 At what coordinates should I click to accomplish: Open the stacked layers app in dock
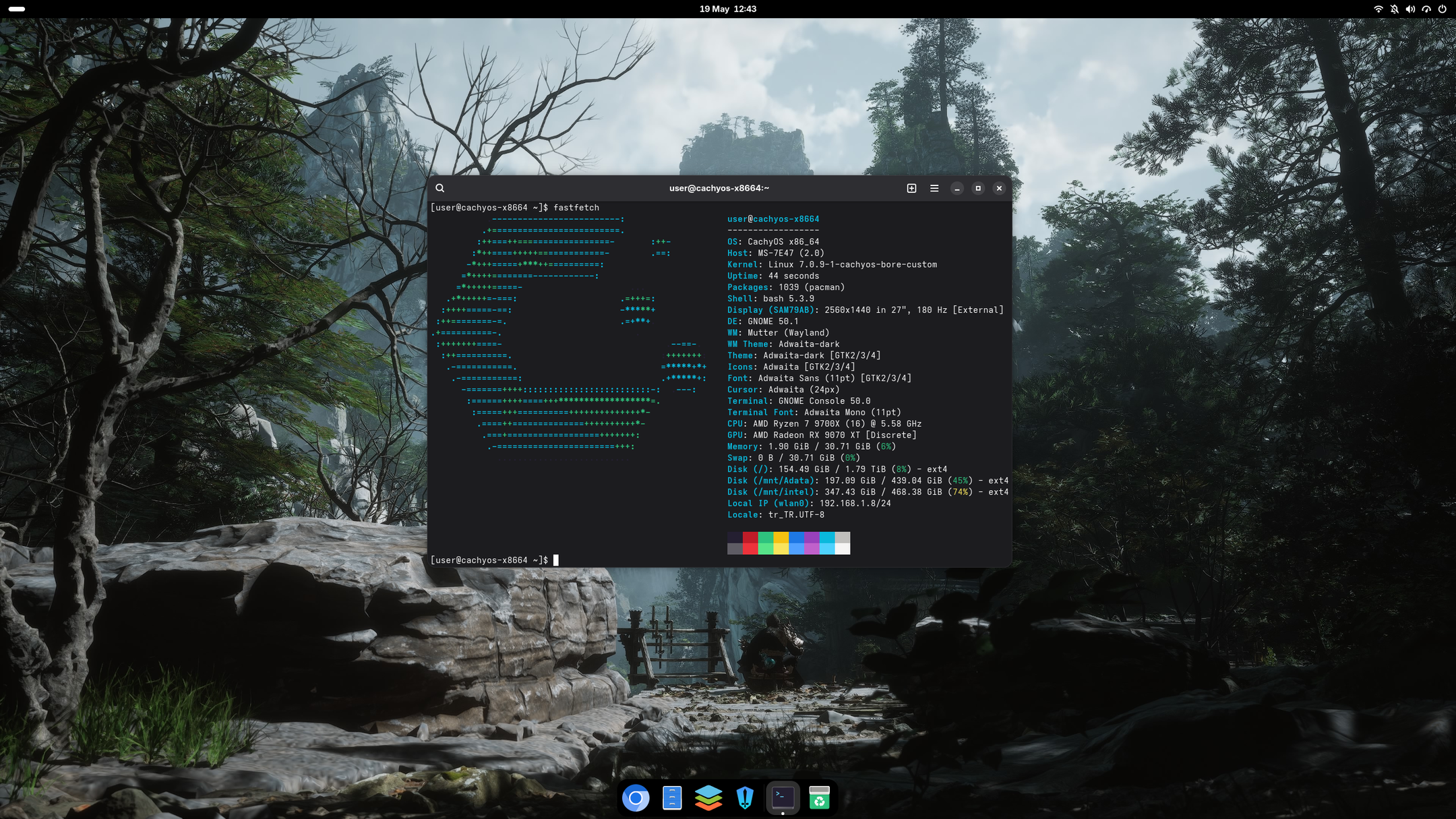coord(708,798)
